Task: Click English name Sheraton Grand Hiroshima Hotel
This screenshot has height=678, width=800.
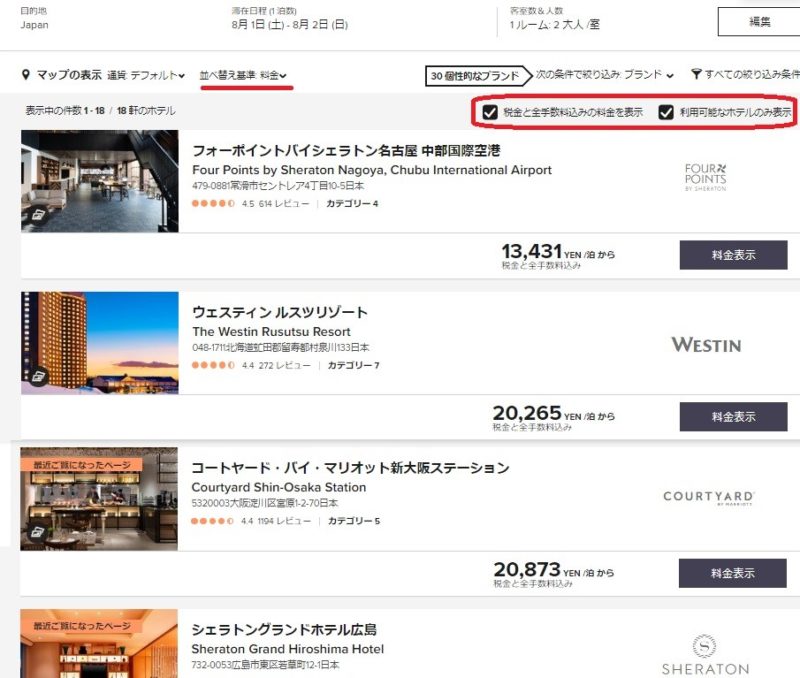Action: coord(287,649)
